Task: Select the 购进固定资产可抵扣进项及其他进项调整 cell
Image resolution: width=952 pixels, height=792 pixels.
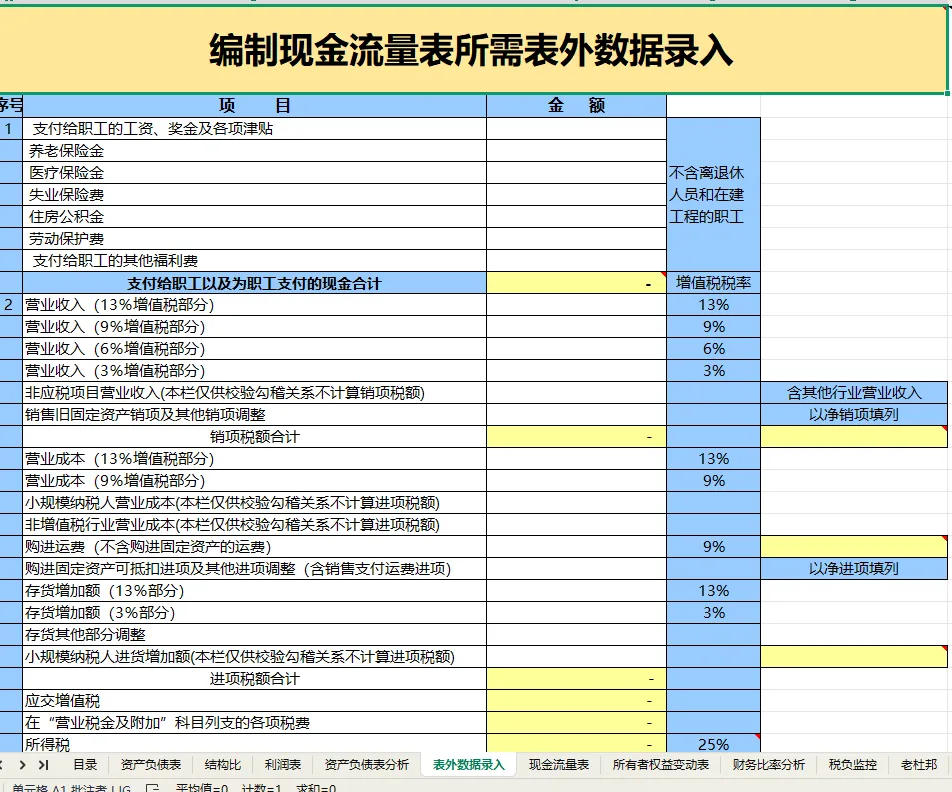Action: click(x=254, y=568)
